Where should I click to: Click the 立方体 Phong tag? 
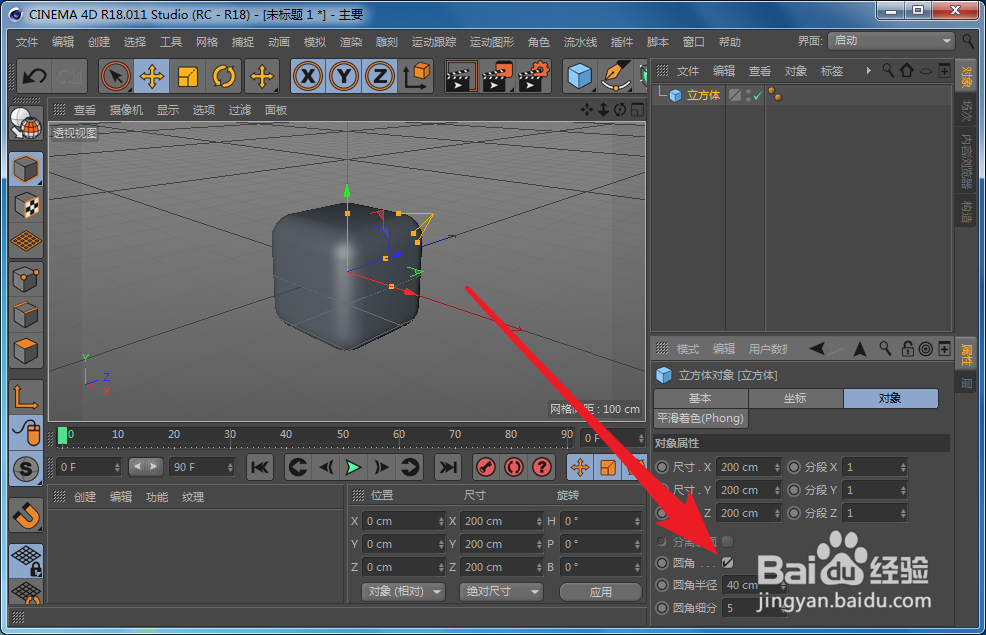coord(775,96)
